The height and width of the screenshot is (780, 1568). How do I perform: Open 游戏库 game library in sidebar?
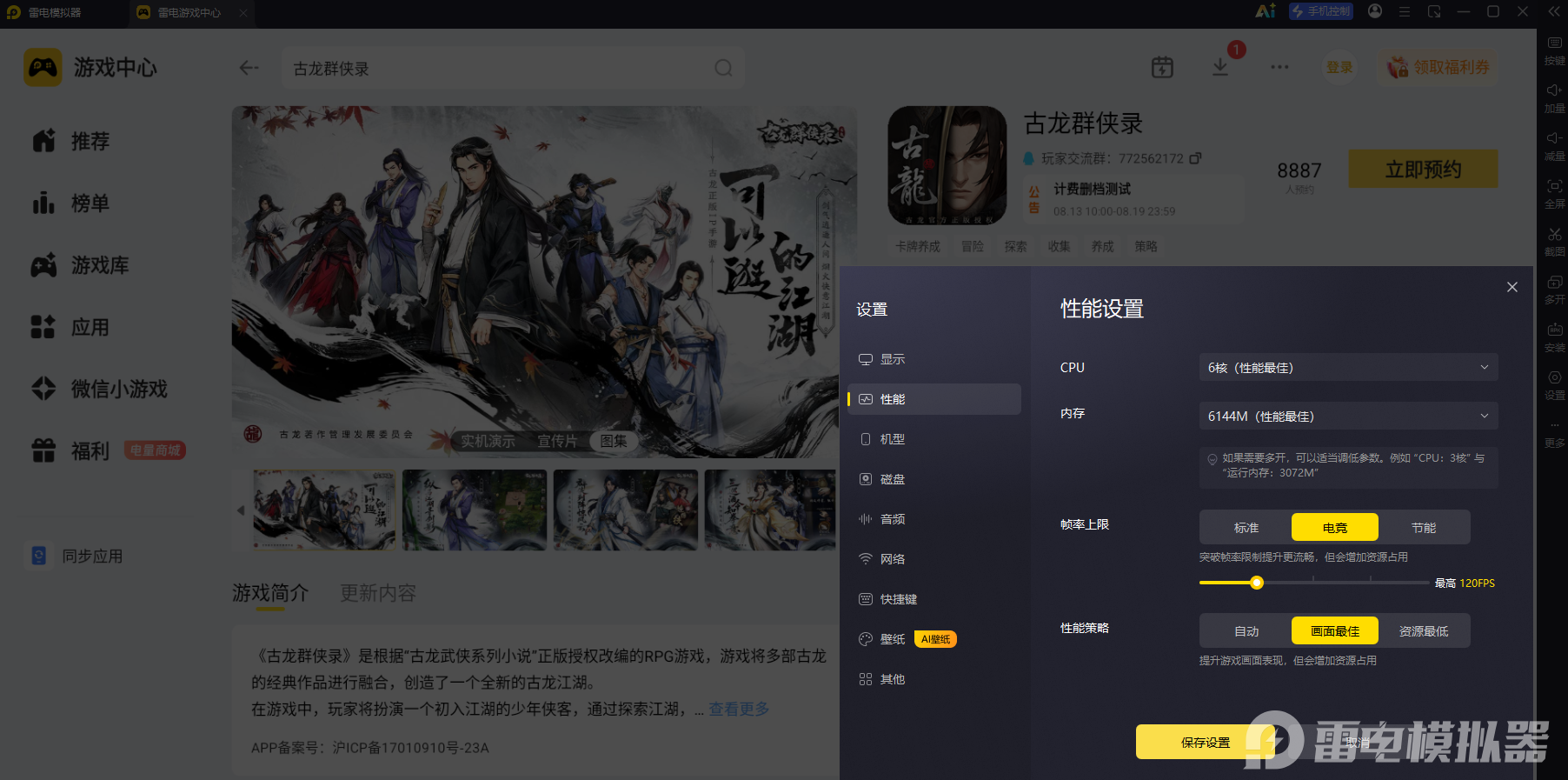coord(80,265)
